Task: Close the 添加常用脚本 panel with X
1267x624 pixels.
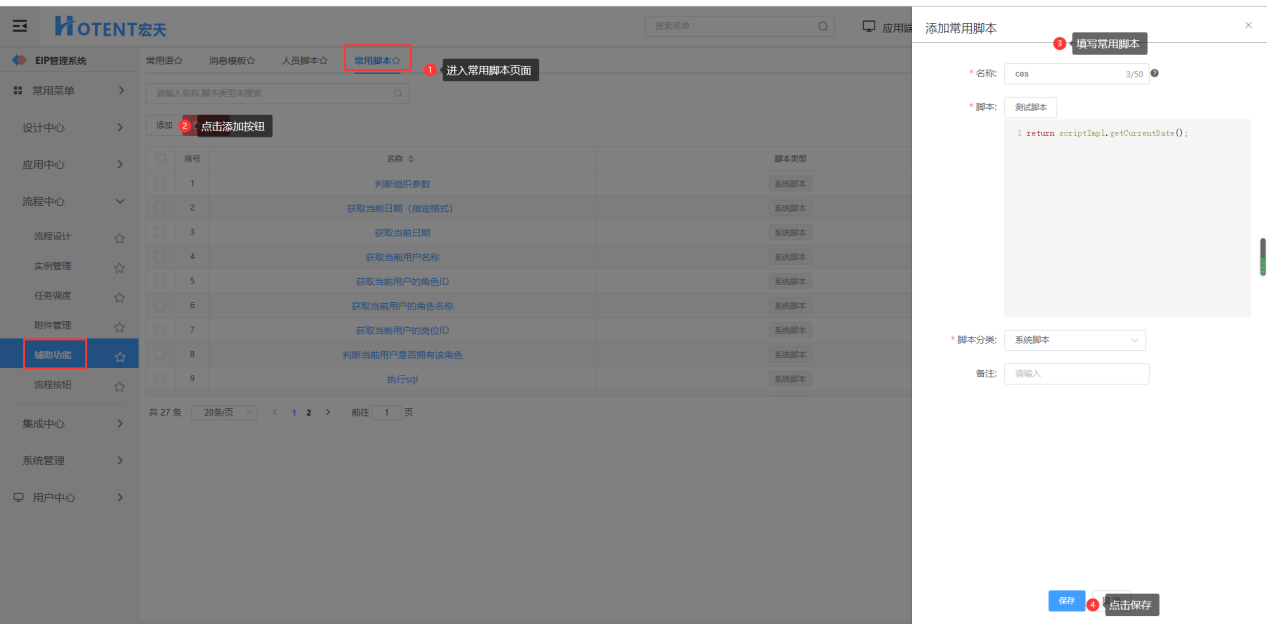Action: click(x=1248, y=25)
